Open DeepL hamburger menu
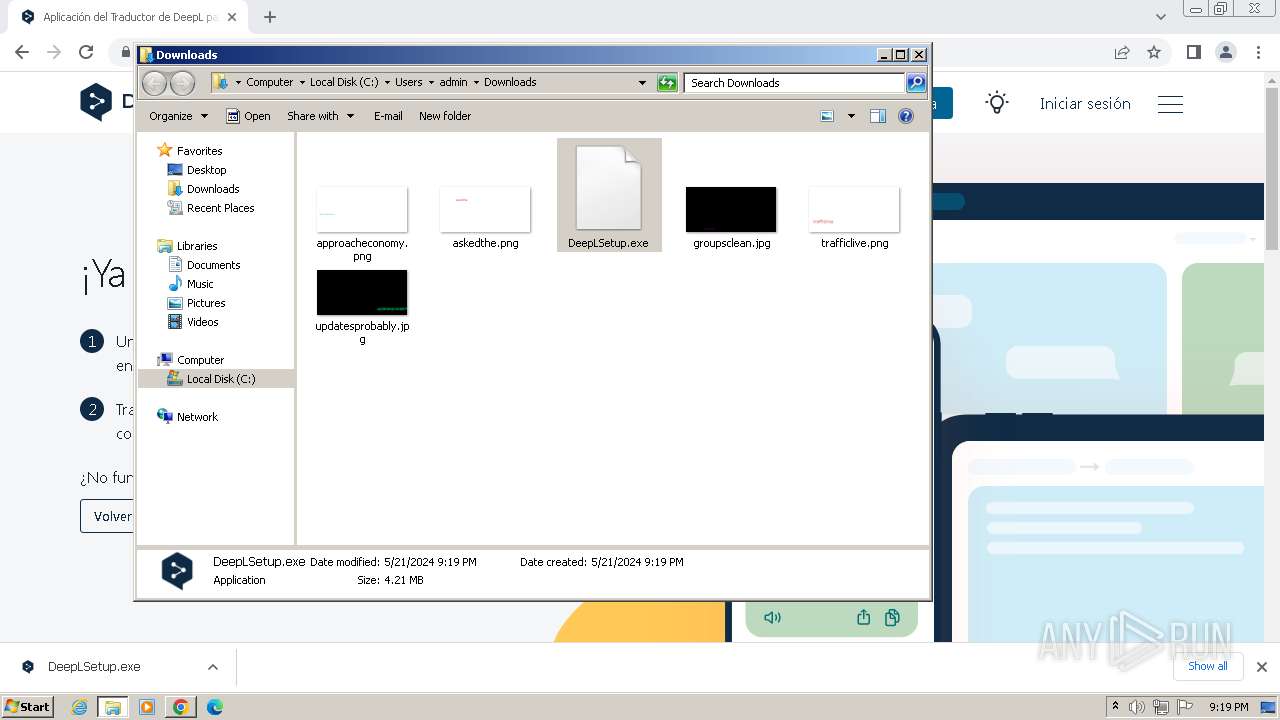 coord(1170,104)
